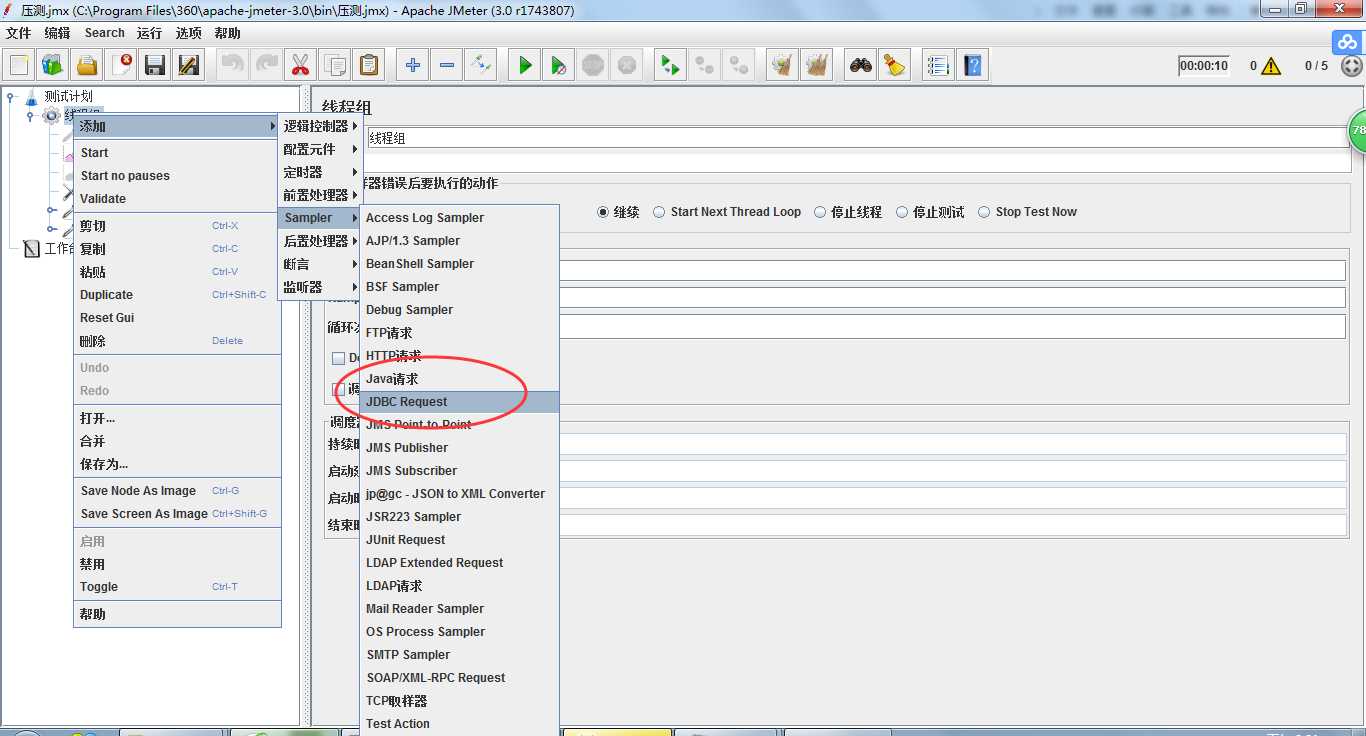Click Save Node As Image
This screenshot has width=1366, height=736.
pos(177,491)
